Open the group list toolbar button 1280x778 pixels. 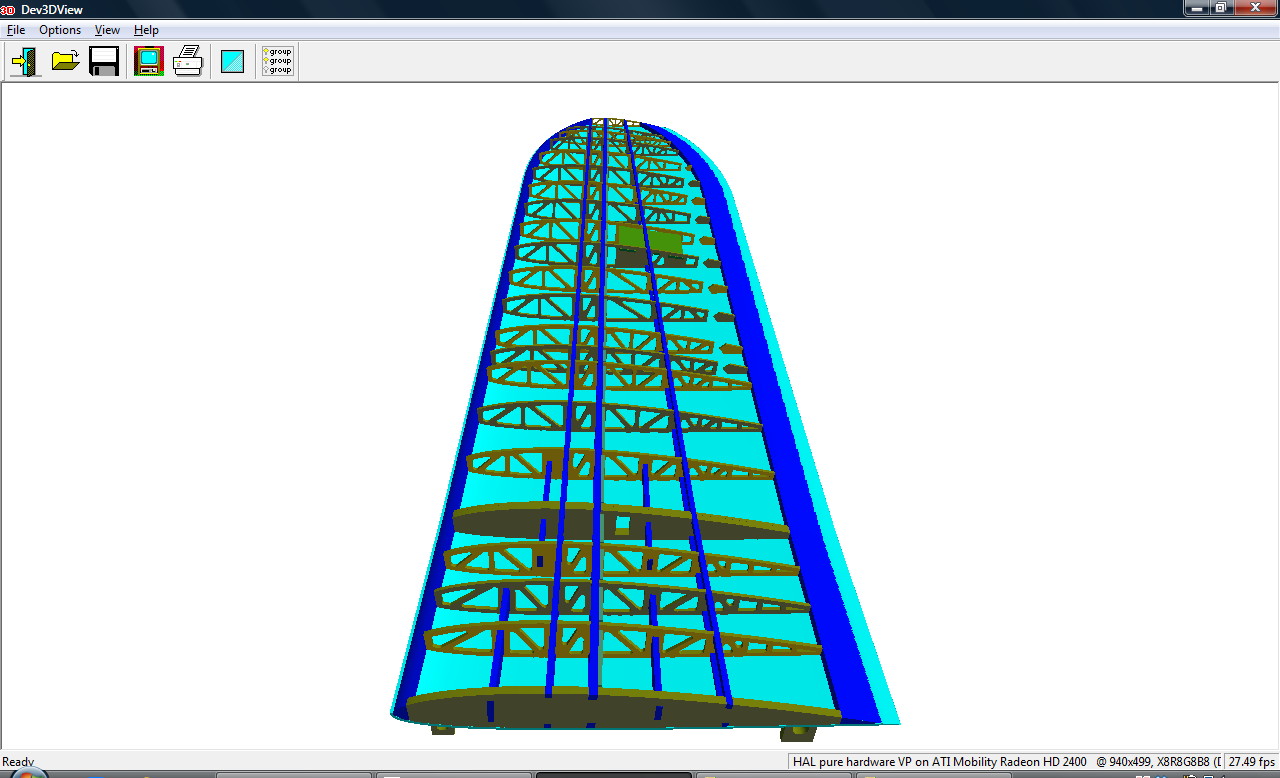(x=277, y=61)
